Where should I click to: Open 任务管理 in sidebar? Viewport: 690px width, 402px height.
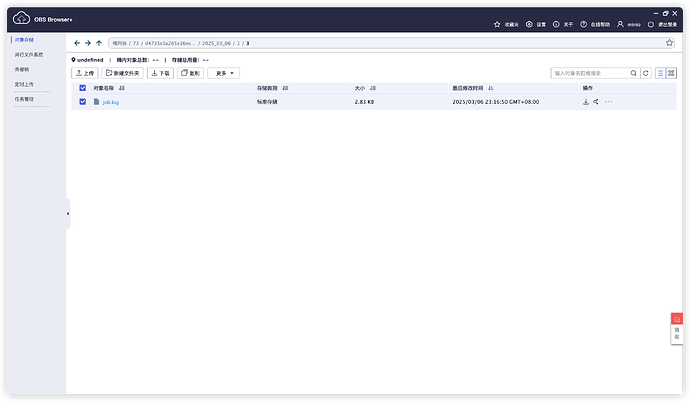25,100
